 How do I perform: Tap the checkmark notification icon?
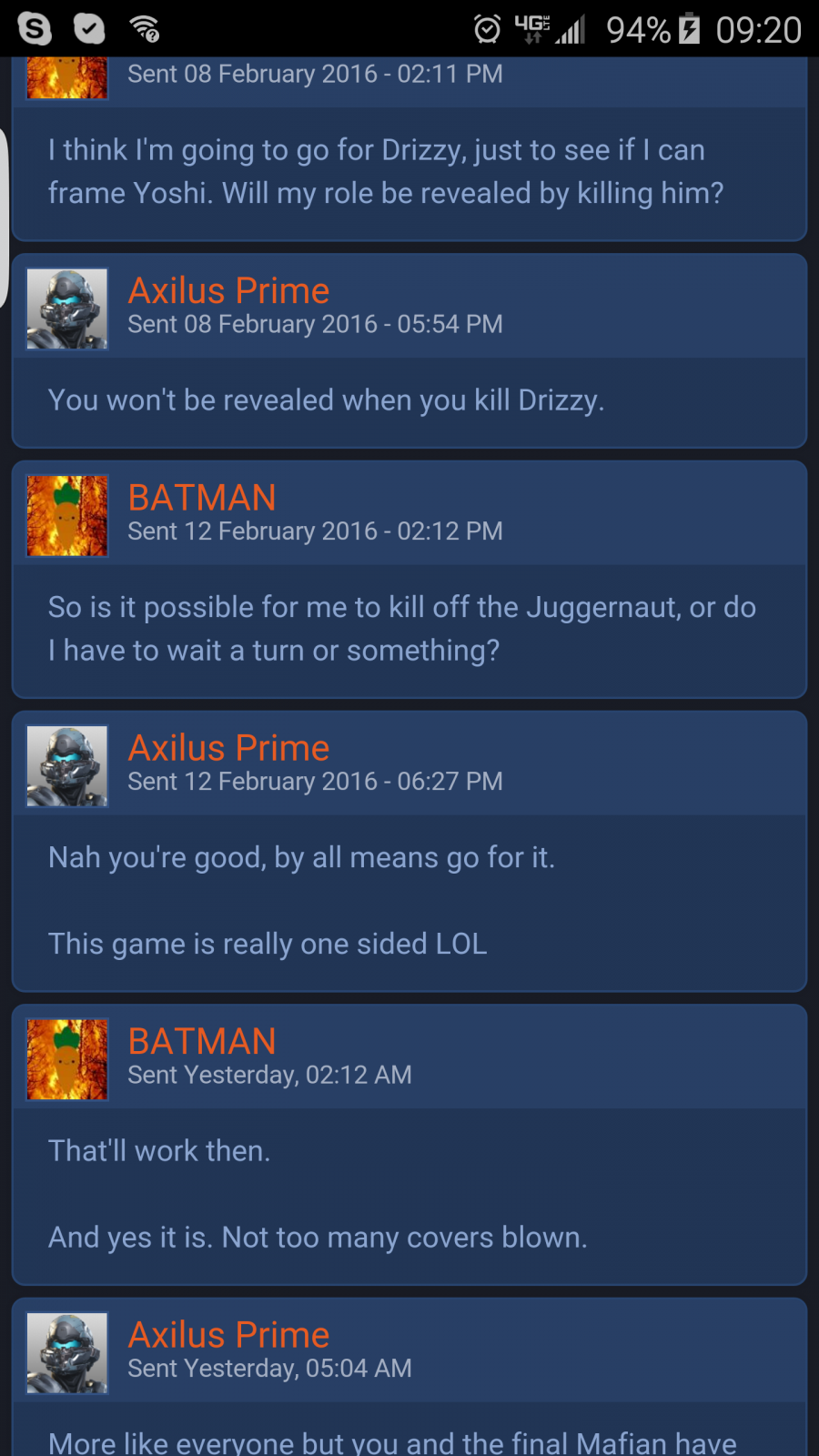89,29
